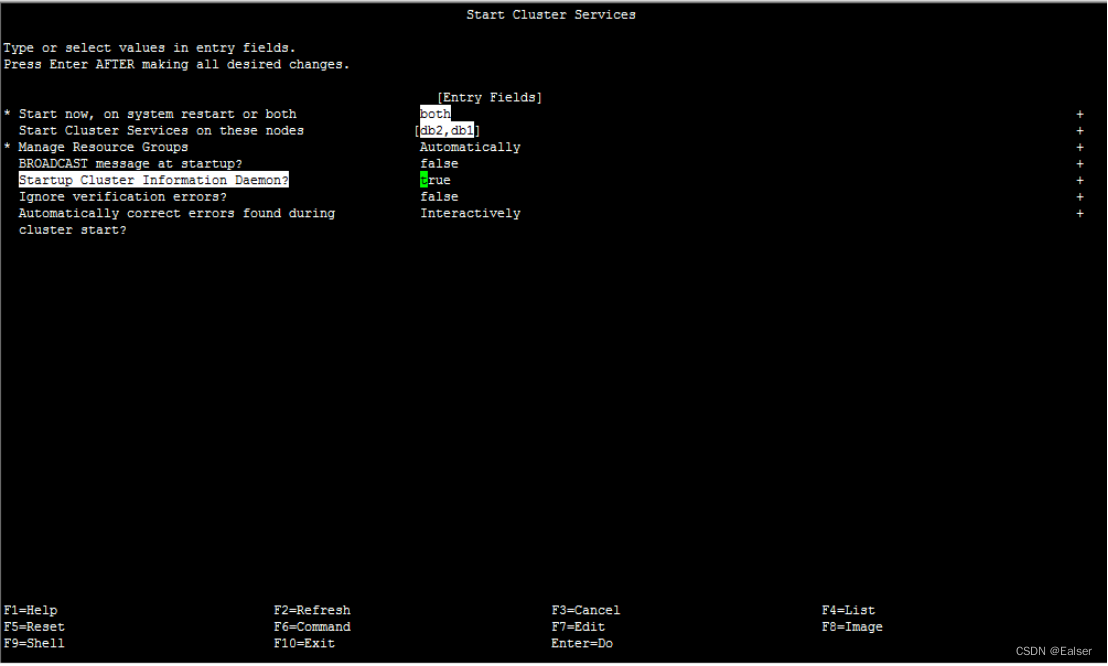Cancel using F3=Cancel
This screenshot has height=666, width=1108.
(x=586, y=609)
